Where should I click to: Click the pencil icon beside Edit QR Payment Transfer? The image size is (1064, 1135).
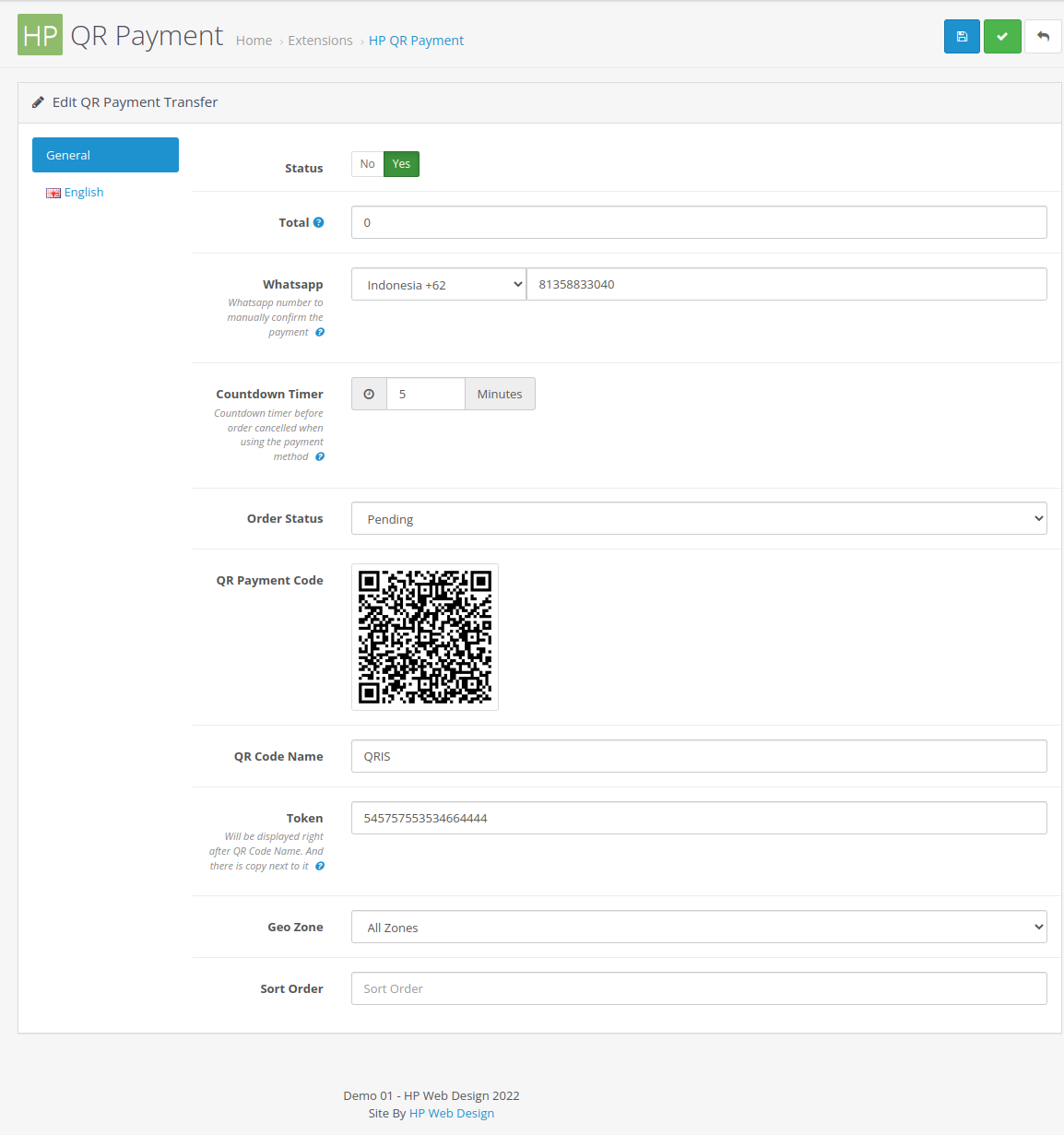[x=38, y=102]
